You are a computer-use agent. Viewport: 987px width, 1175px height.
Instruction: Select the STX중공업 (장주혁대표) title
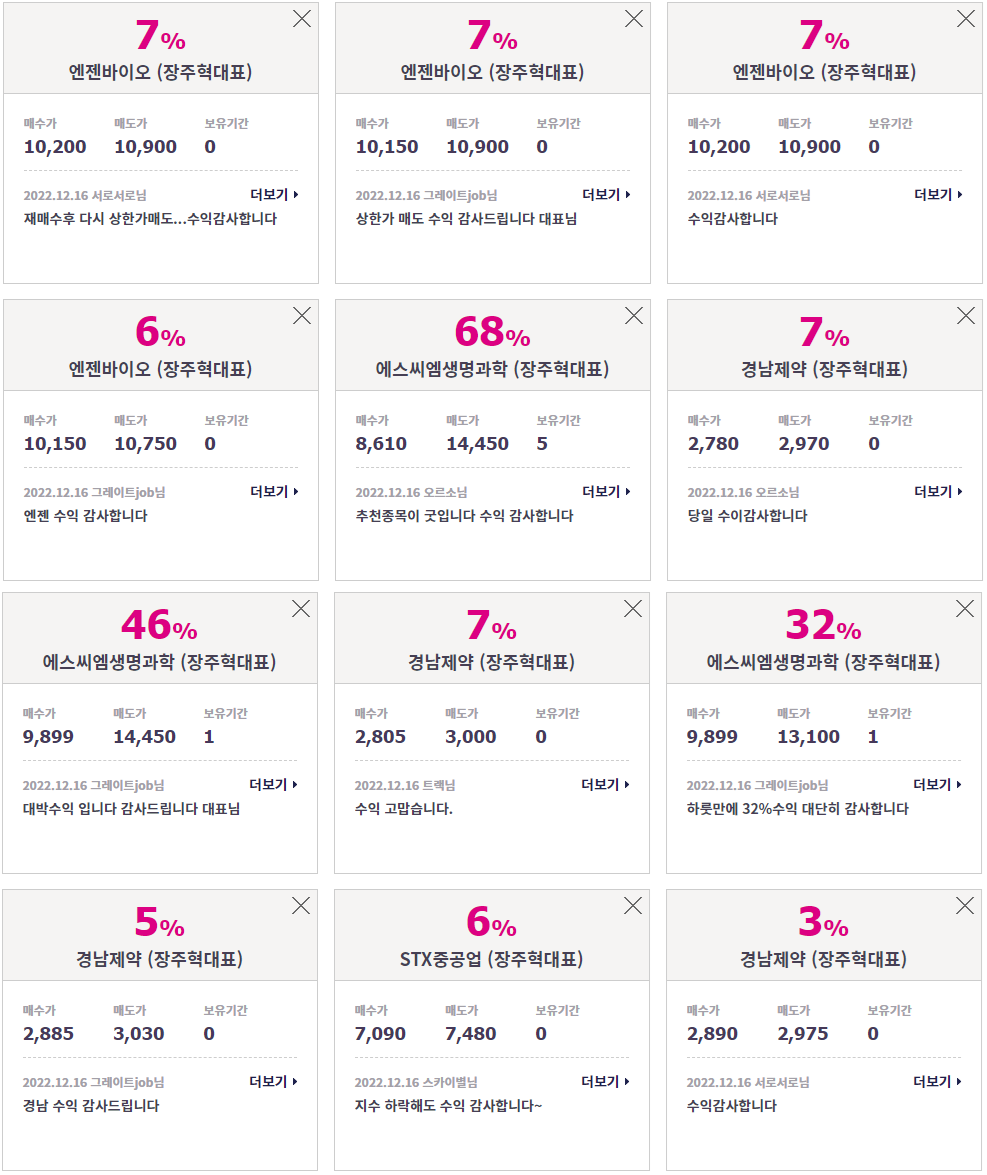click(x=492, y=959)
